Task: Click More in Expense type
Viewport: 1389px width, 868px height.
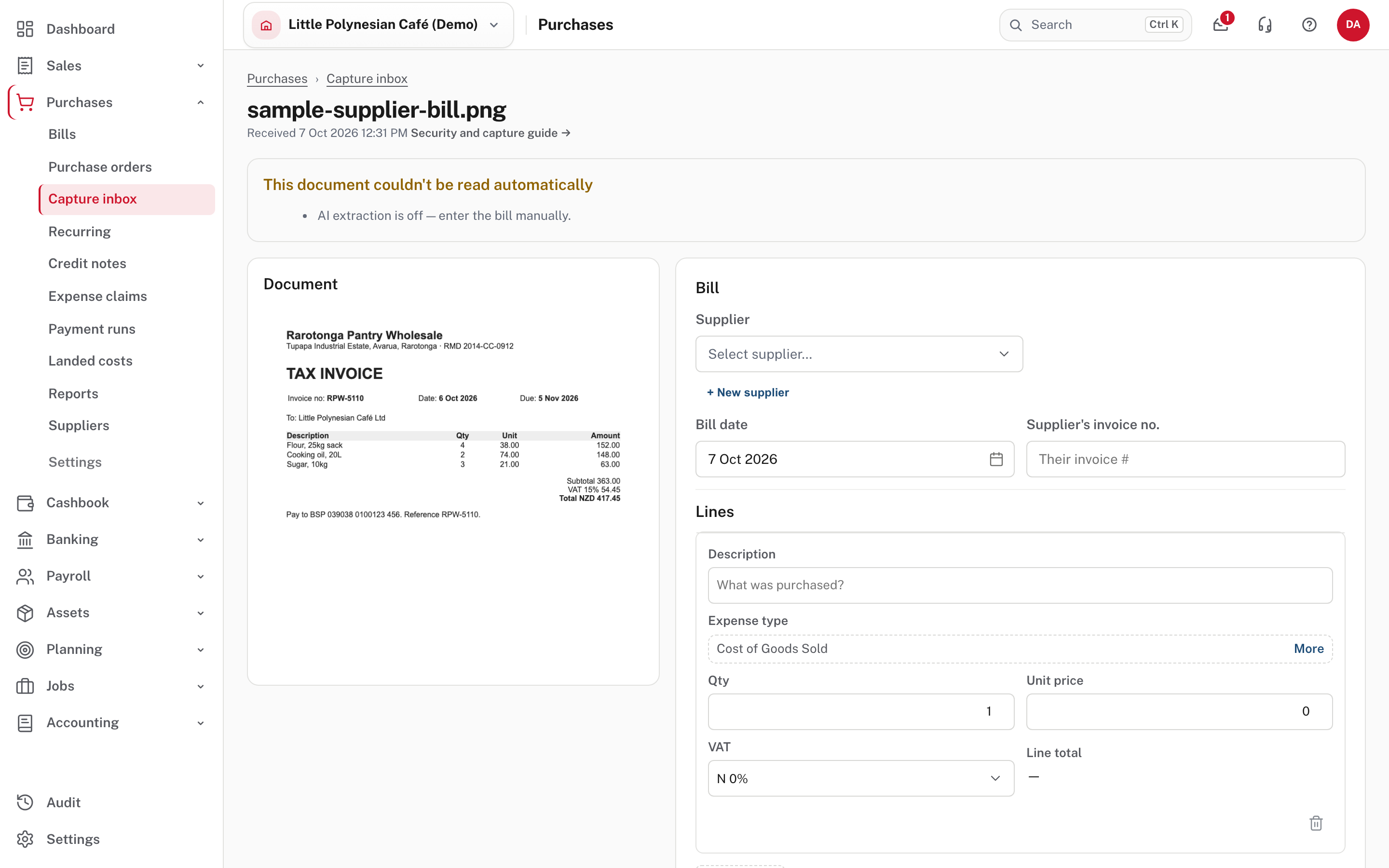Action: click(x=1308, y=649)
